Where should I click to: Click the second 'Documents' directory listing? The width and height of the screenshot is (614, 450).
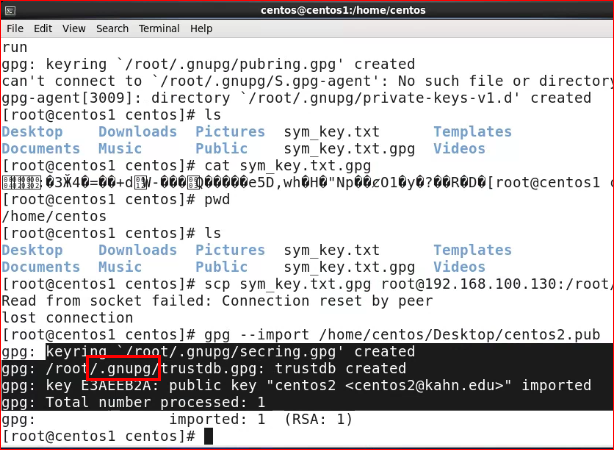[41, 267]
